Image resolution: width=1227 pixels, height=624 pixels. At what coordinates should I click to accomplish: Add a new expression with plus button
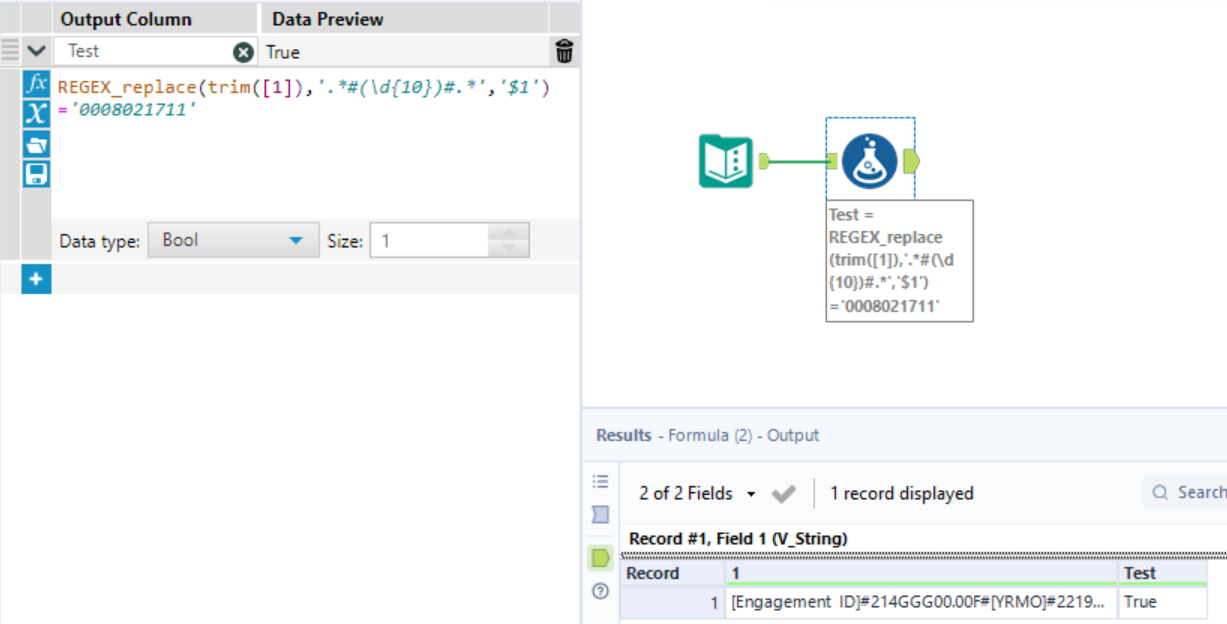point(36,280)
